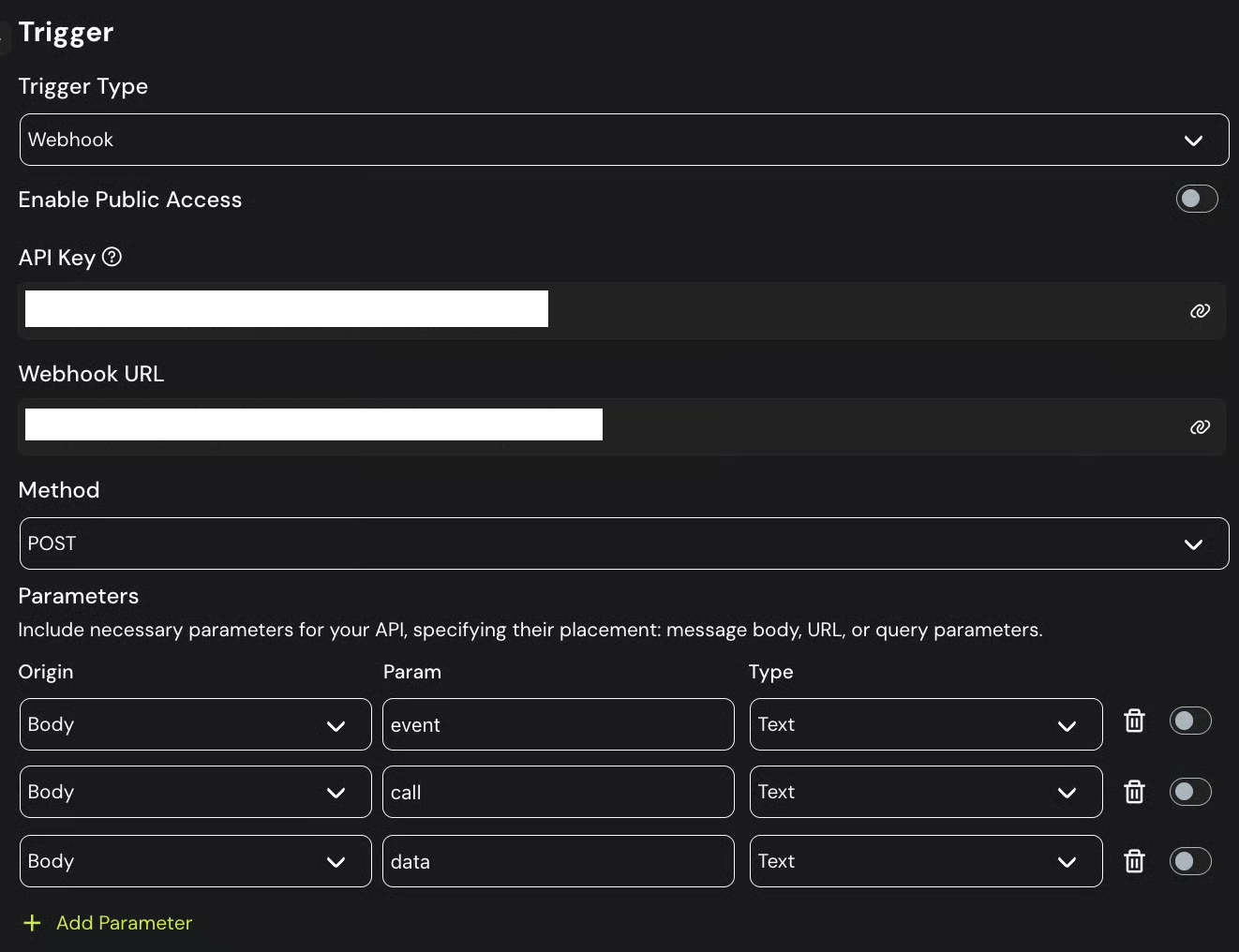
Task: Change Type dropdown for call parameter
Action: tap(925, 792)
